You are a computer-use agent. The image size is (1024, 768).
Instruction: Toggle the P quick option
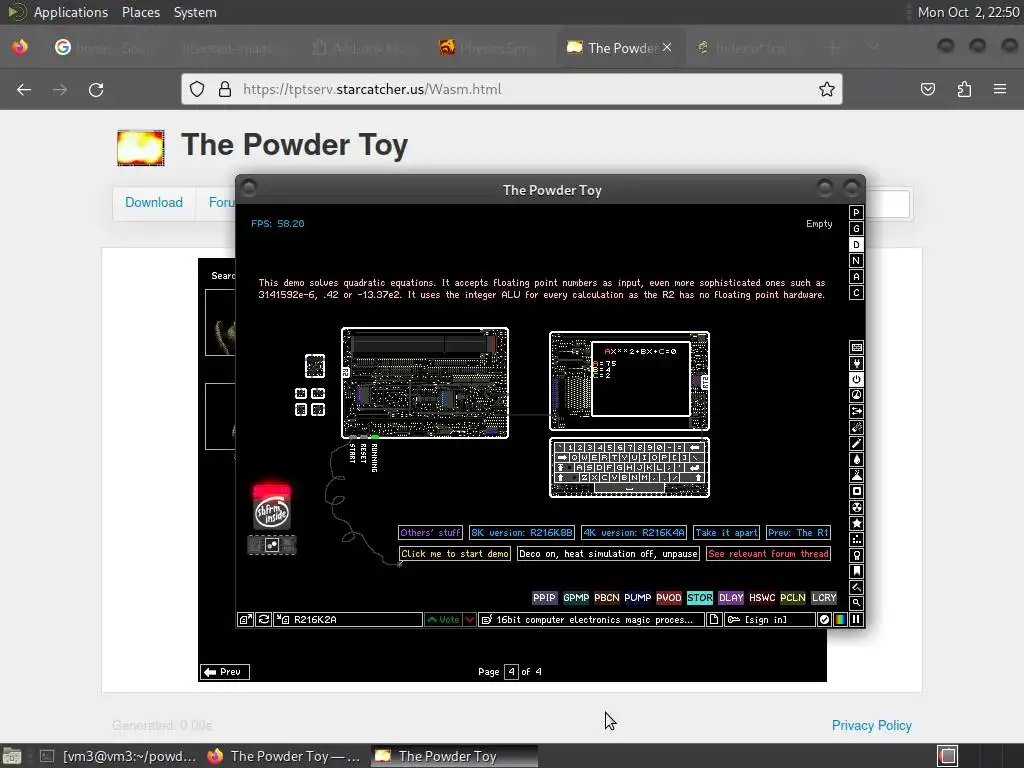click(856, 213)
